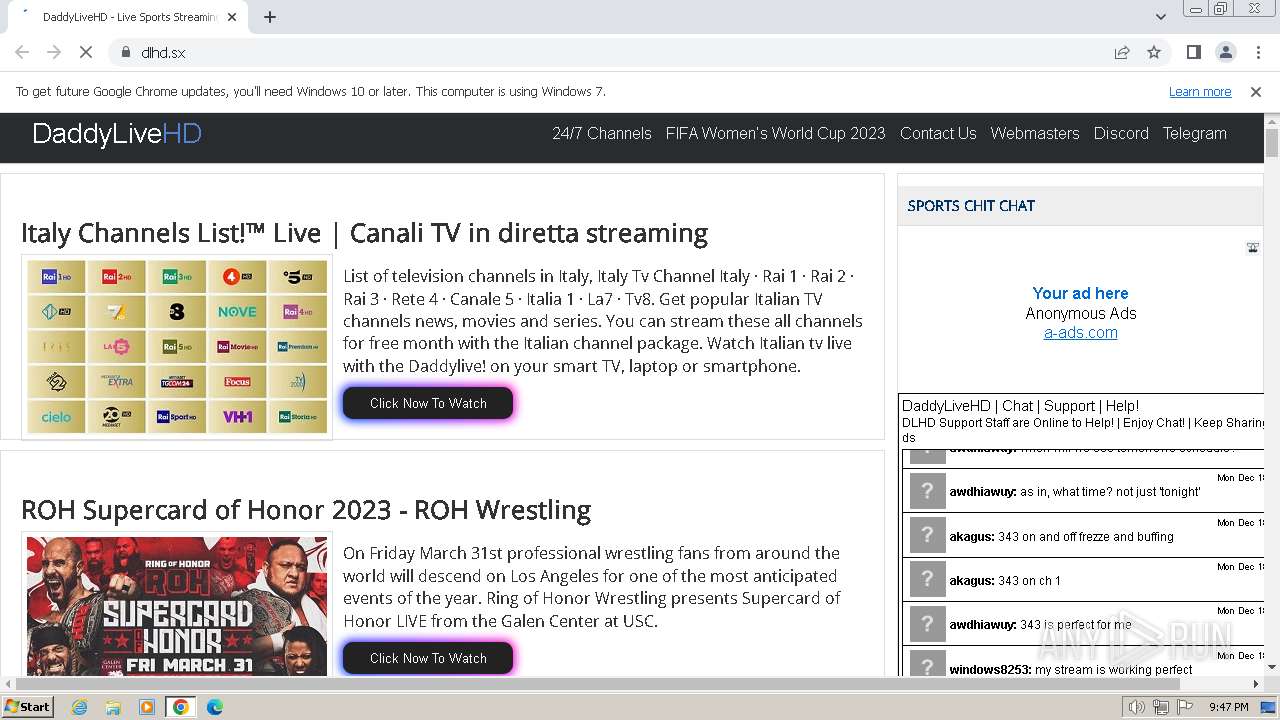Screen dimensions: 1280x720
Task: Open the Webmasters menu item
Action: 1035,133
